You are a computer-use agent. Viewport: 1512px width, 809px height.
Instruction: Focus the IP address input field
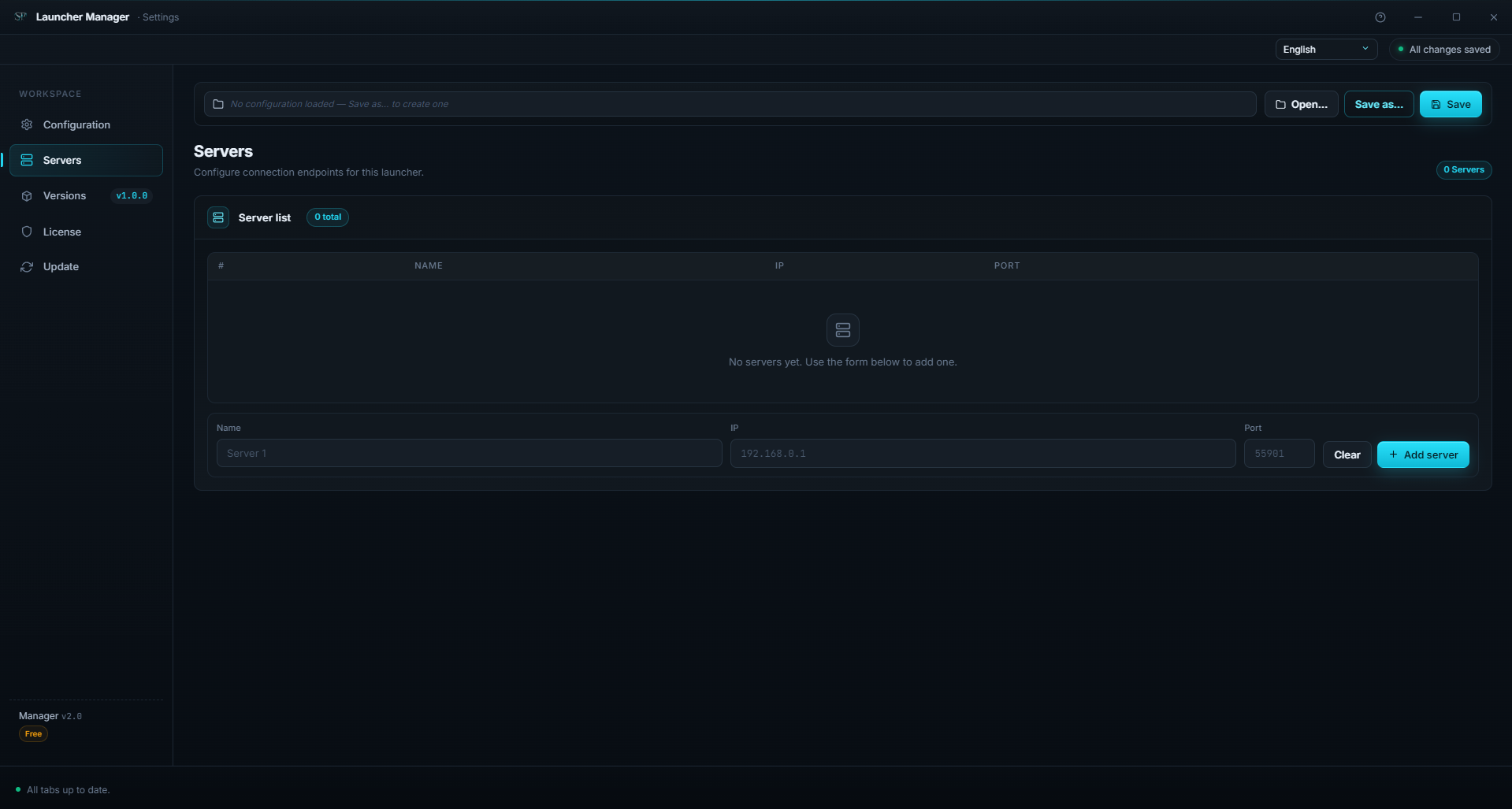click(983, 453)
